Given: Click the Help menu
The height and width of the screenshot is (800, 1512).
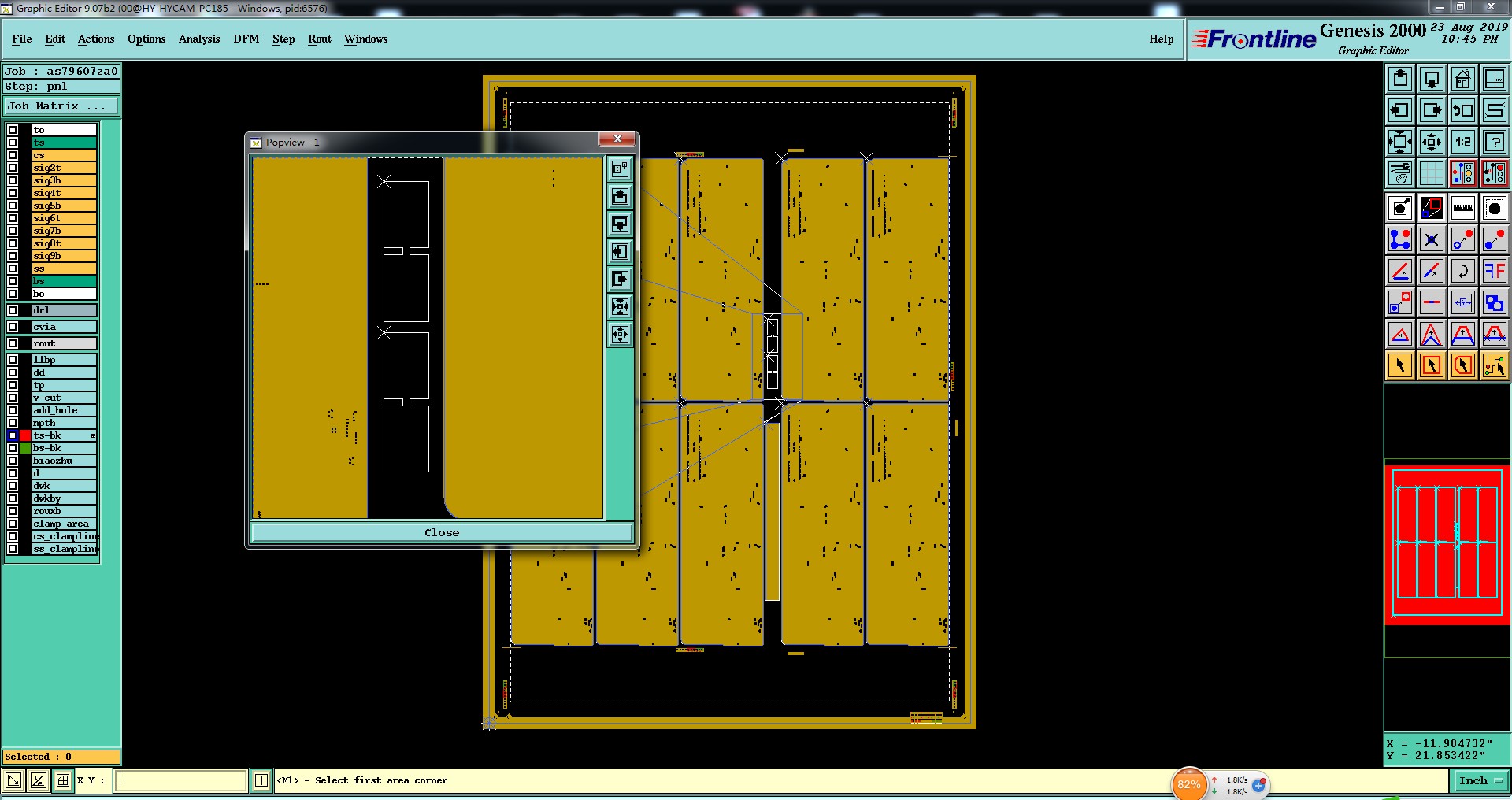Looking at the screenshot, I should pos(1162,39).
